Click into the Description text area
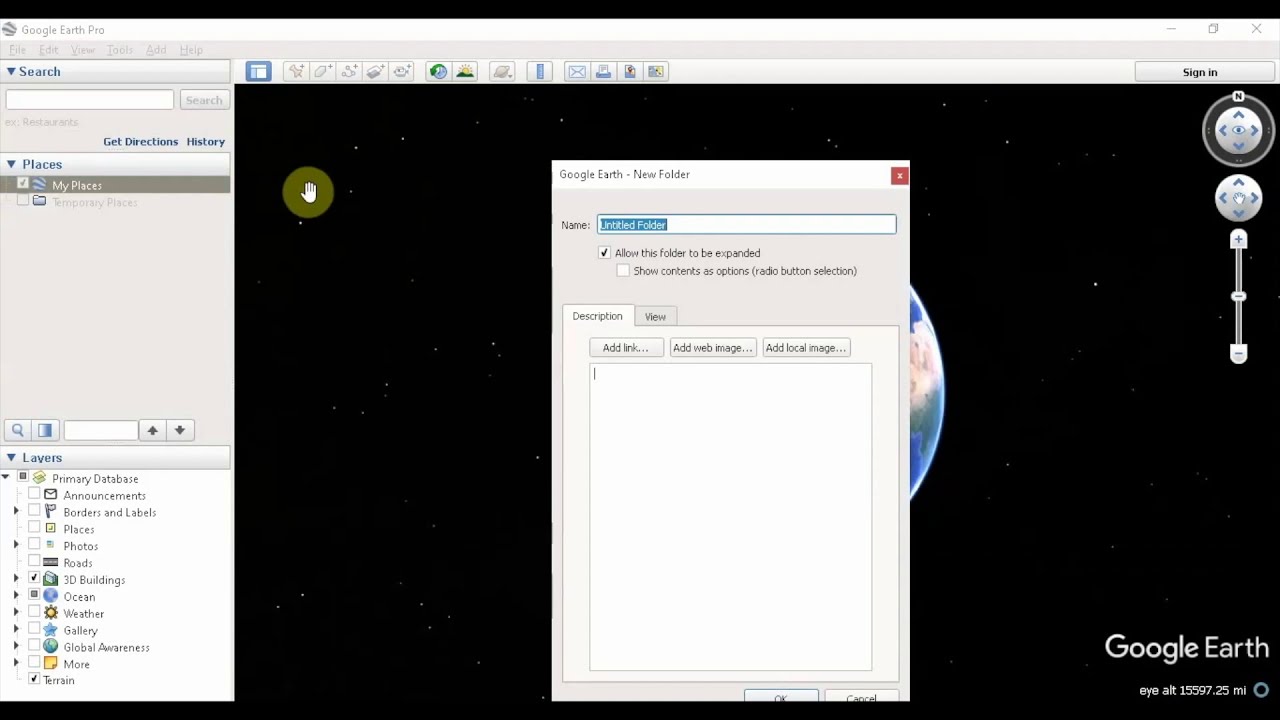This screenshot has height=720, width=1280. pos(730,516)
